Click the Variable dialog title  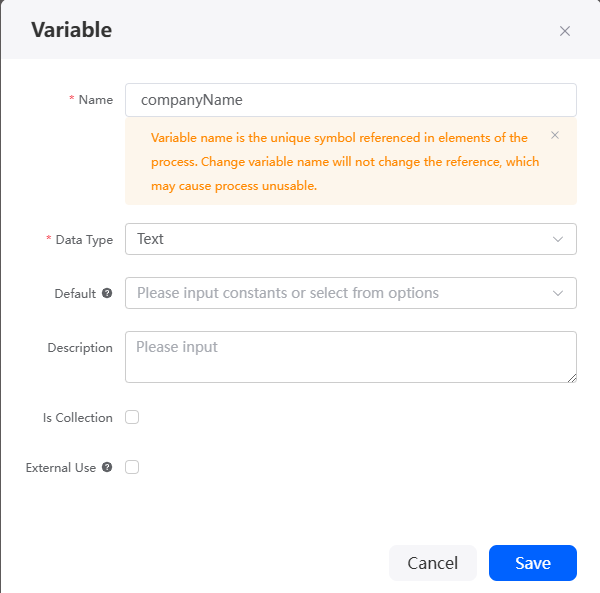click(x=72, y=30)
